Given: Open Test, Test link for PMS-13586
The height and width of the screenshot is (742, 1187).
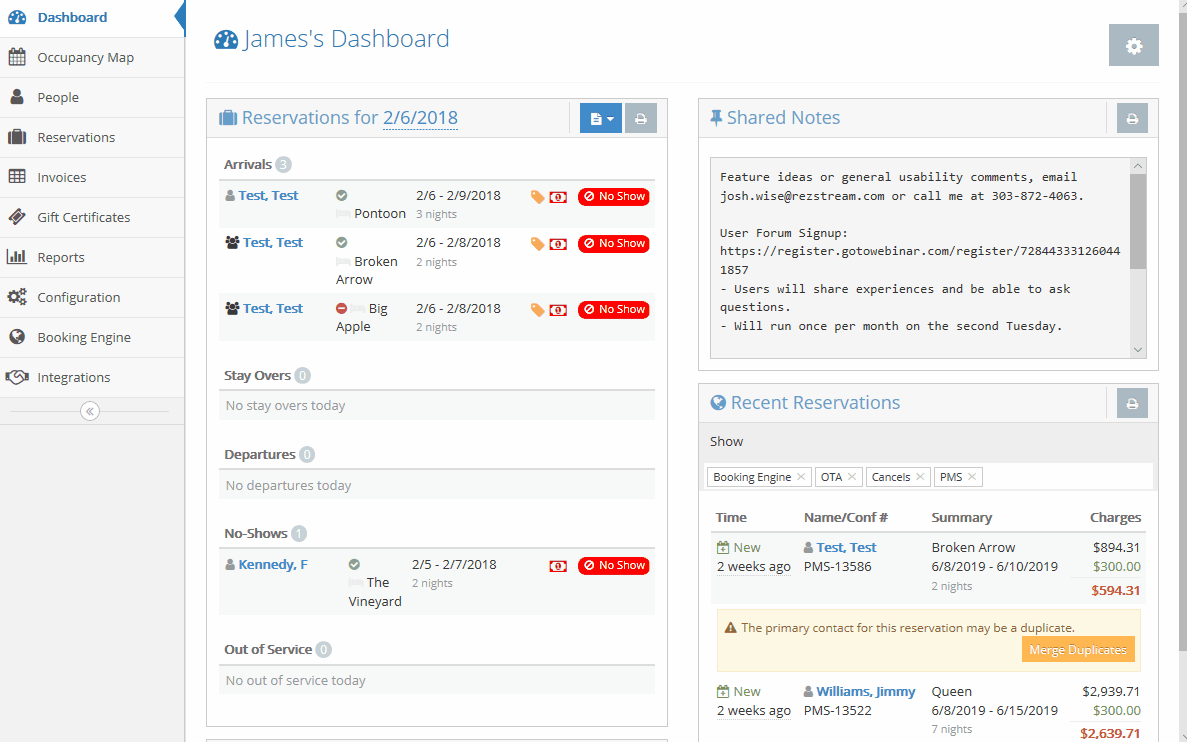Looking at the screenshot, I should [x=846, y=547].
